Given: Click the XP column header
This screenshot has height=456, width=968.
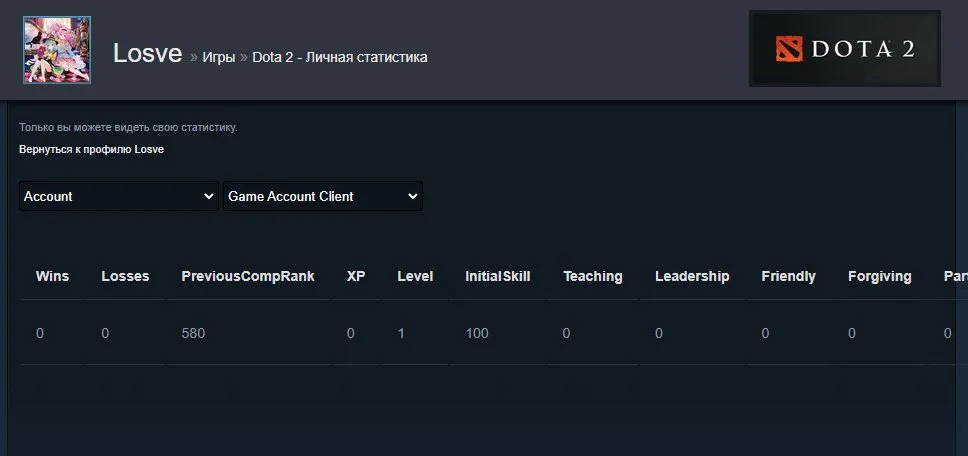Looking at the screenshot, I should point(356,276).
